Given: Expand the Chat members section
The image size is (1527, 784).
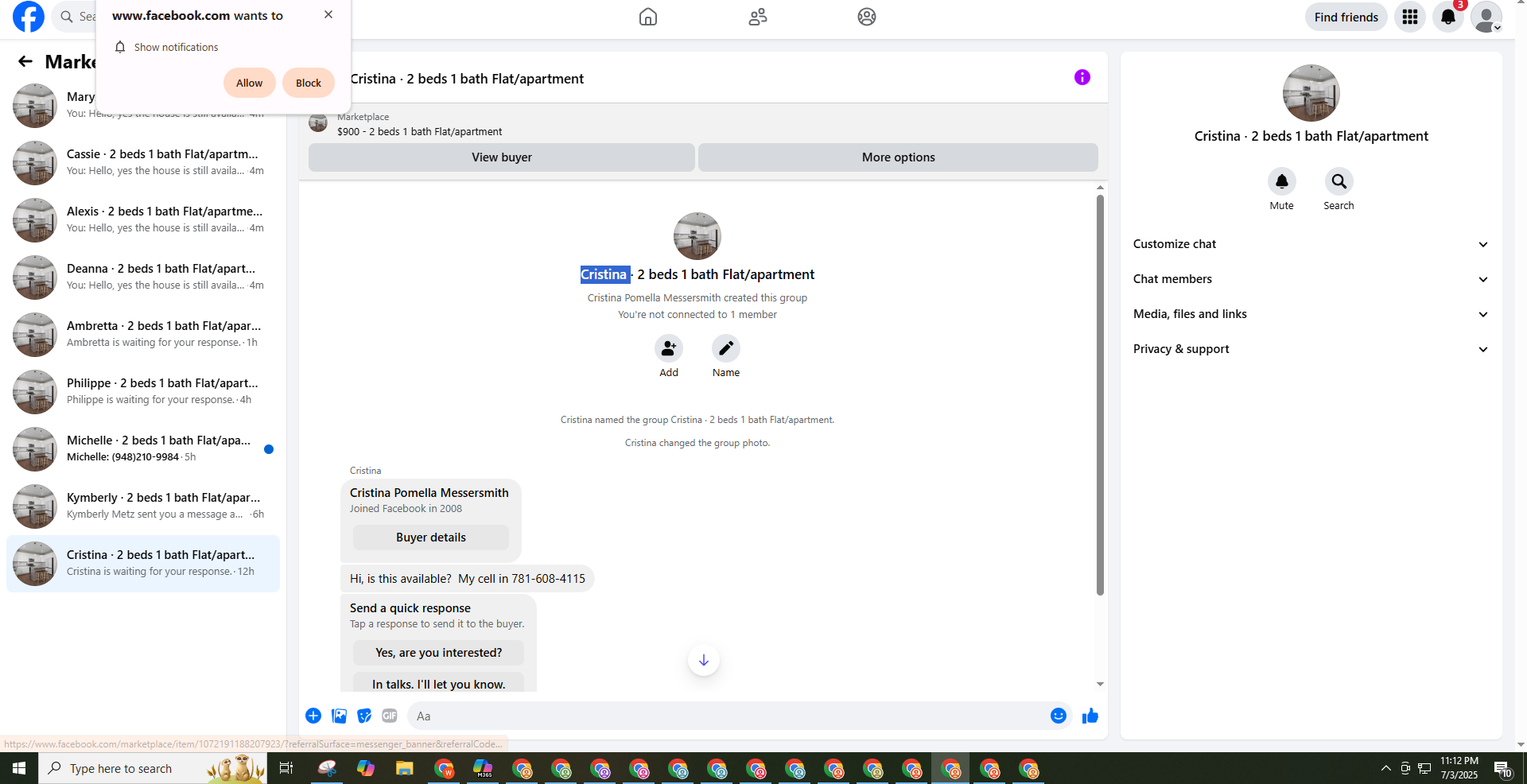Looking at the screenshot, I should (1311, 279).
